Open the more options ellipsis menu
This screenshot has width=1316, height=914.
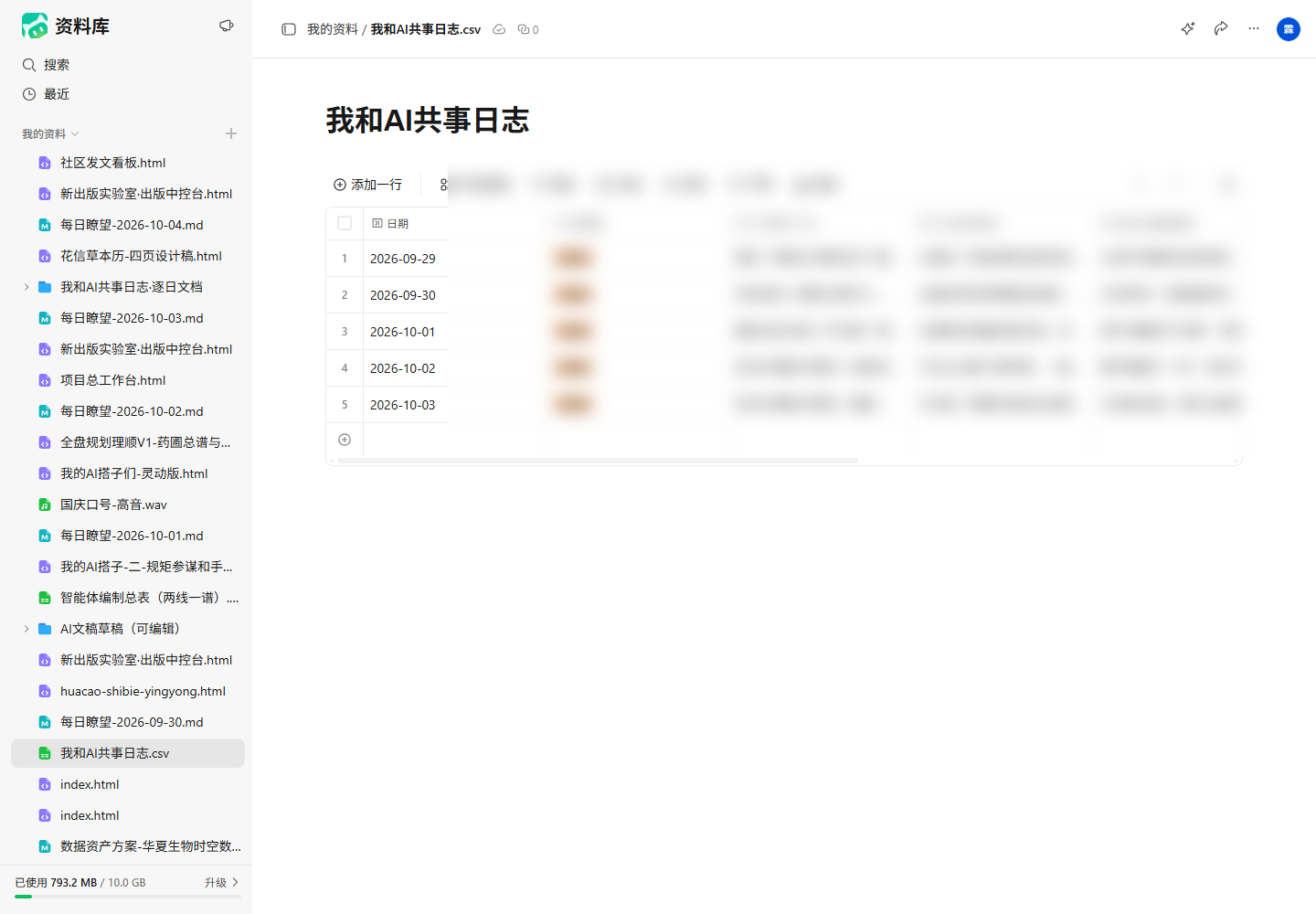[x=1254, y=28]
